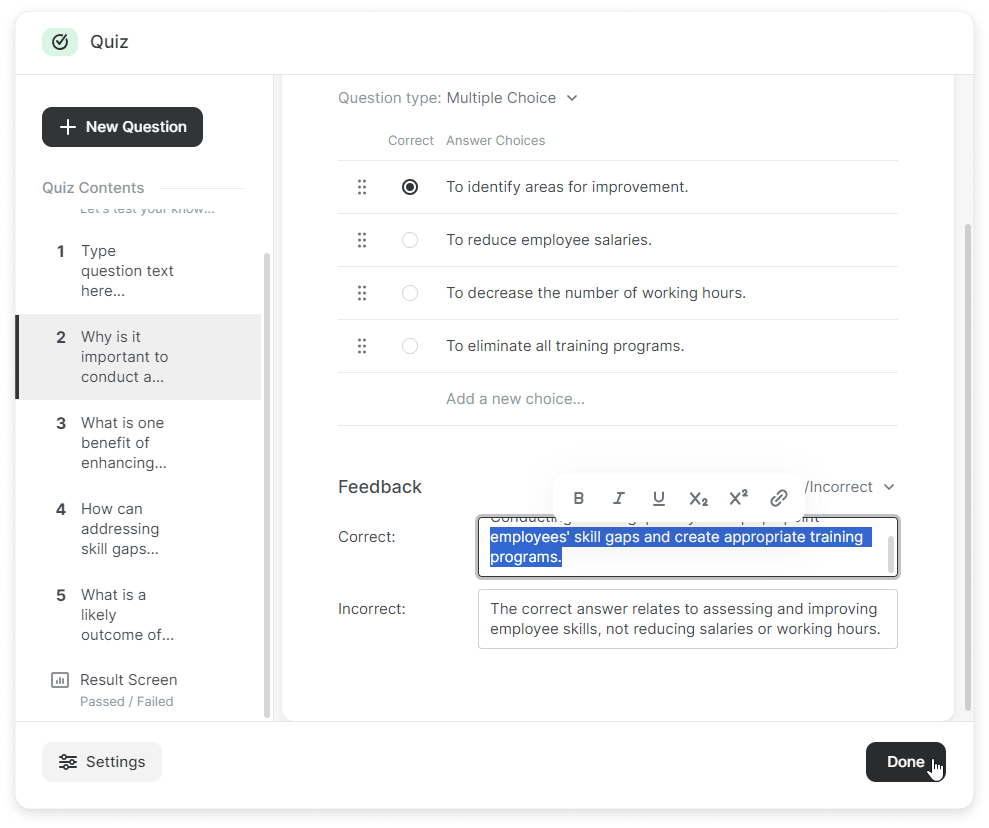Open the Question type Multiple Choice dropdown
This screenshot has height=828, width=989.
pyautogui.click(x=512, y=98)
